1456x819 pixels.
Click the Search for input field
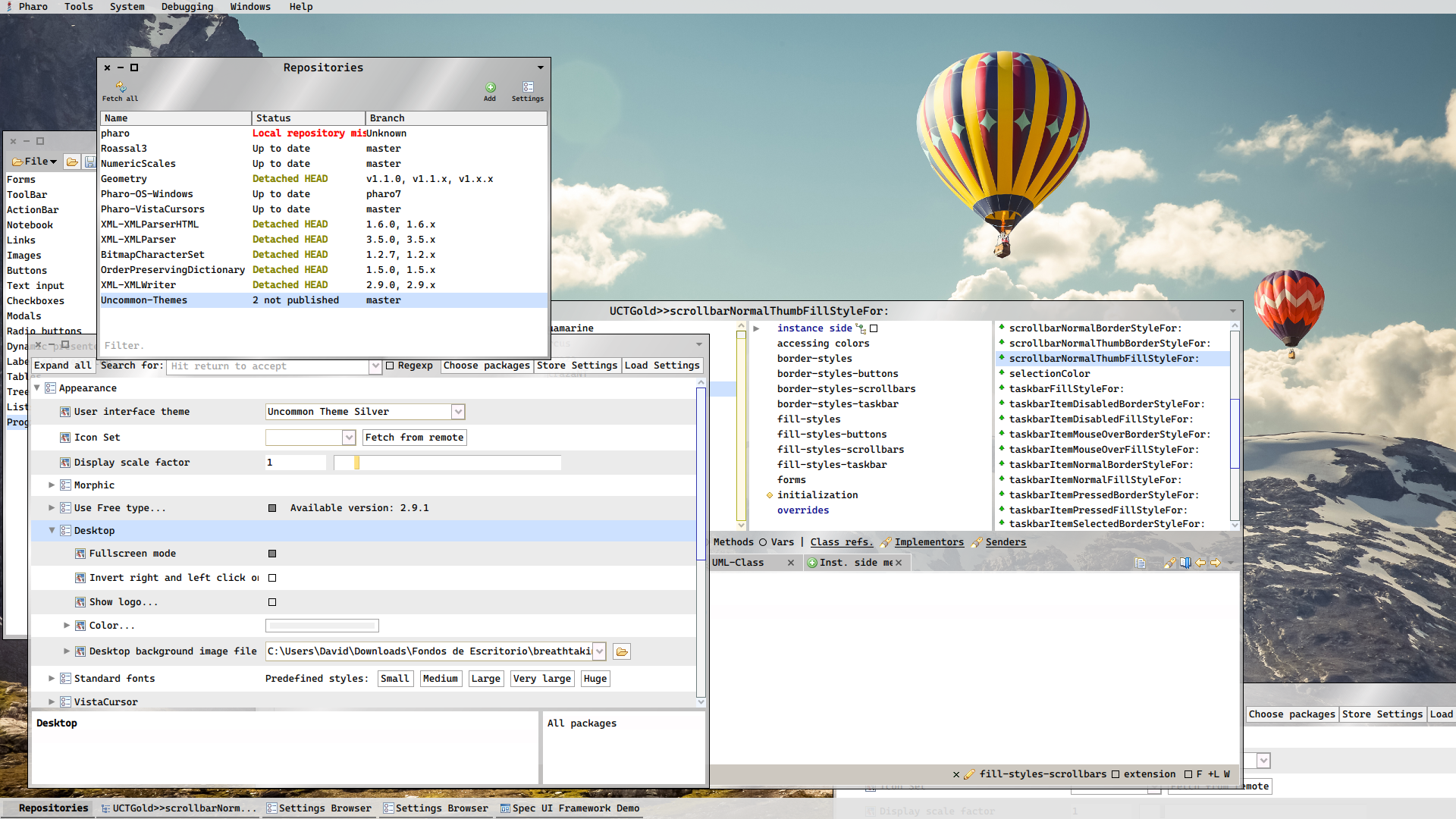point(269,366)
